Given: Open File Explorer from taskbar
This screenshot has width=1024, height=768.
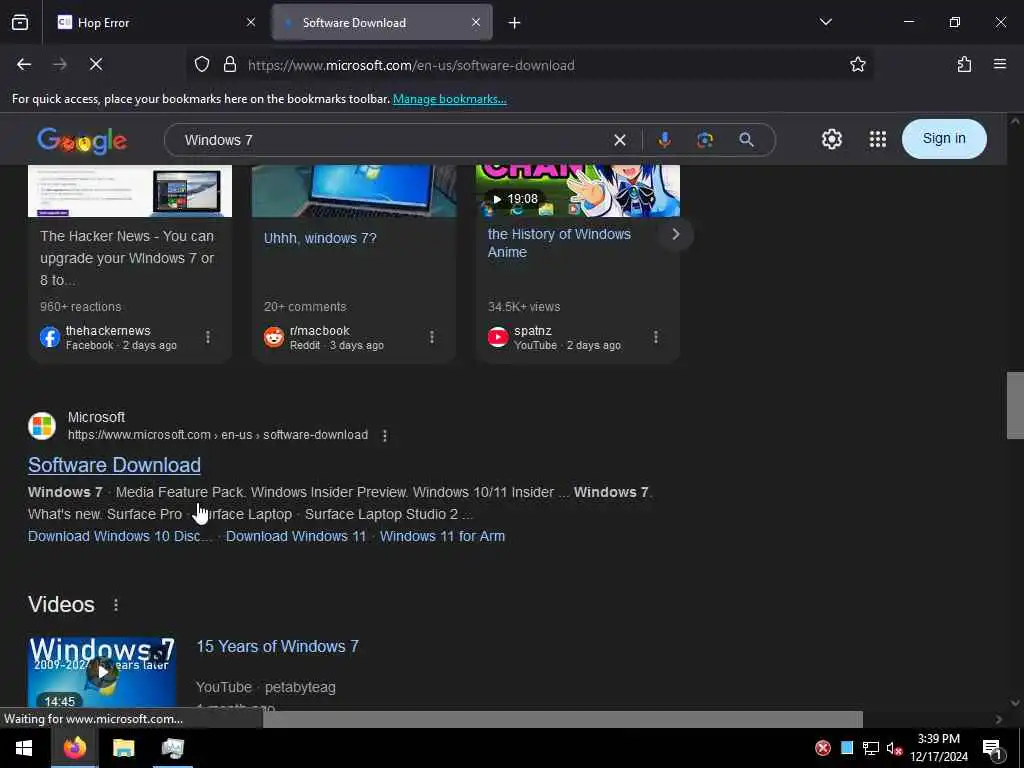Looking at the screenshot, I should [x=123, y=748].
